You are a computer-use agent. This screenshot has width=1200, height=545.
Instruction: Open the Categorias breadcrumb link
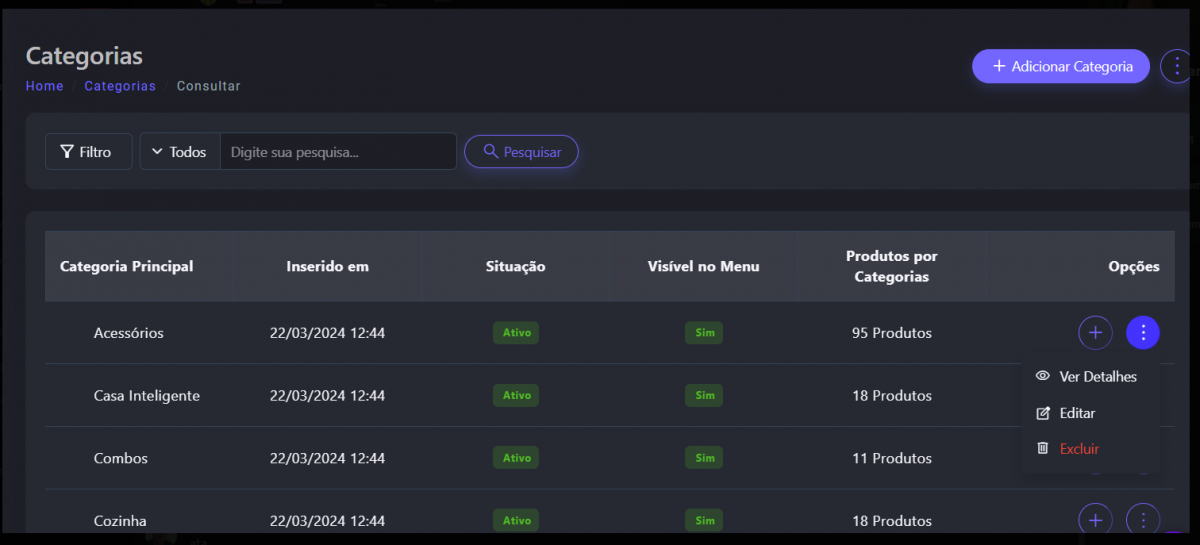point(120,86)
